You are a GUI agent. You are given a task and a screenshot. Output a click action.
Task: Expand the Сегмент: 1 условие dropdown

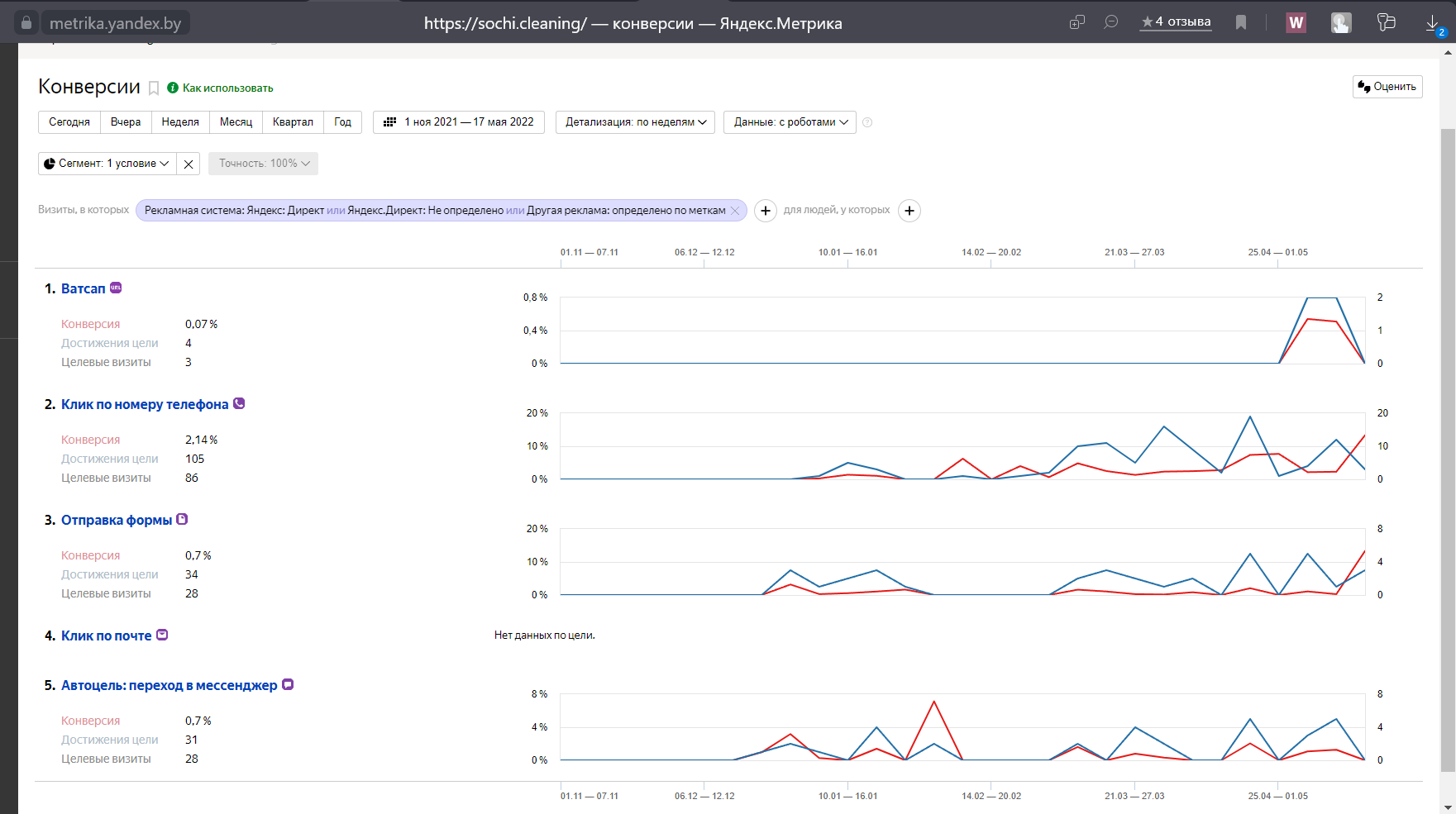(x=107, y=164)
